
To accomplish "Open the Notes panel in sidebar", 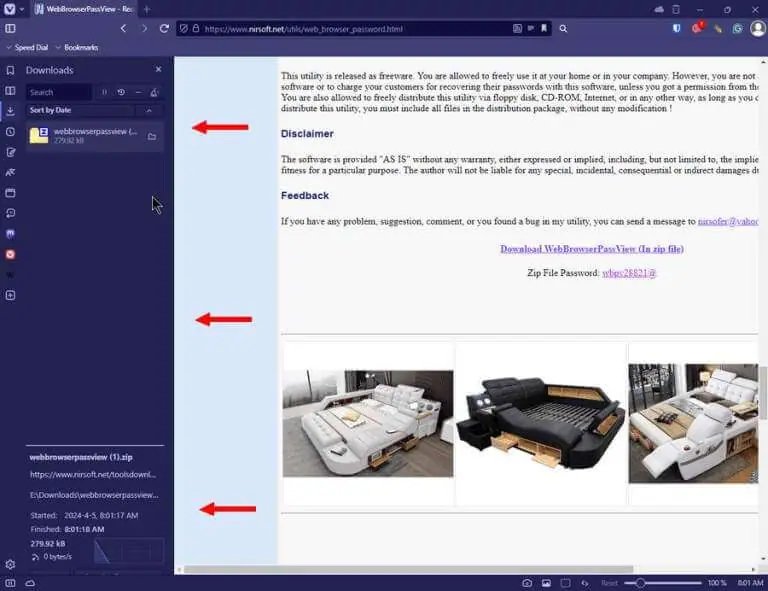I will click(x=10, y=152).
